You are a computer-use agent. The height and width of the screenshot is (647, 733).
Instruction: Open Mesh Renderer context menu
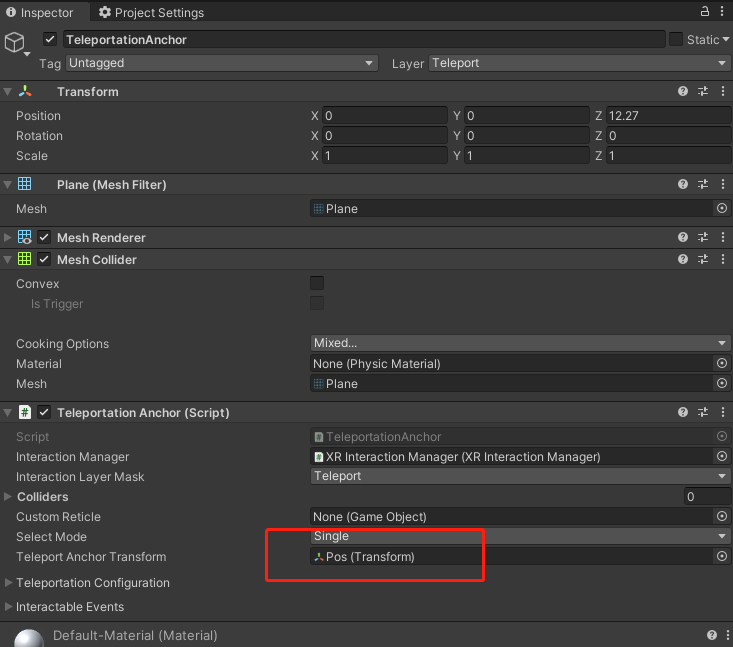[x=723, y=237]
